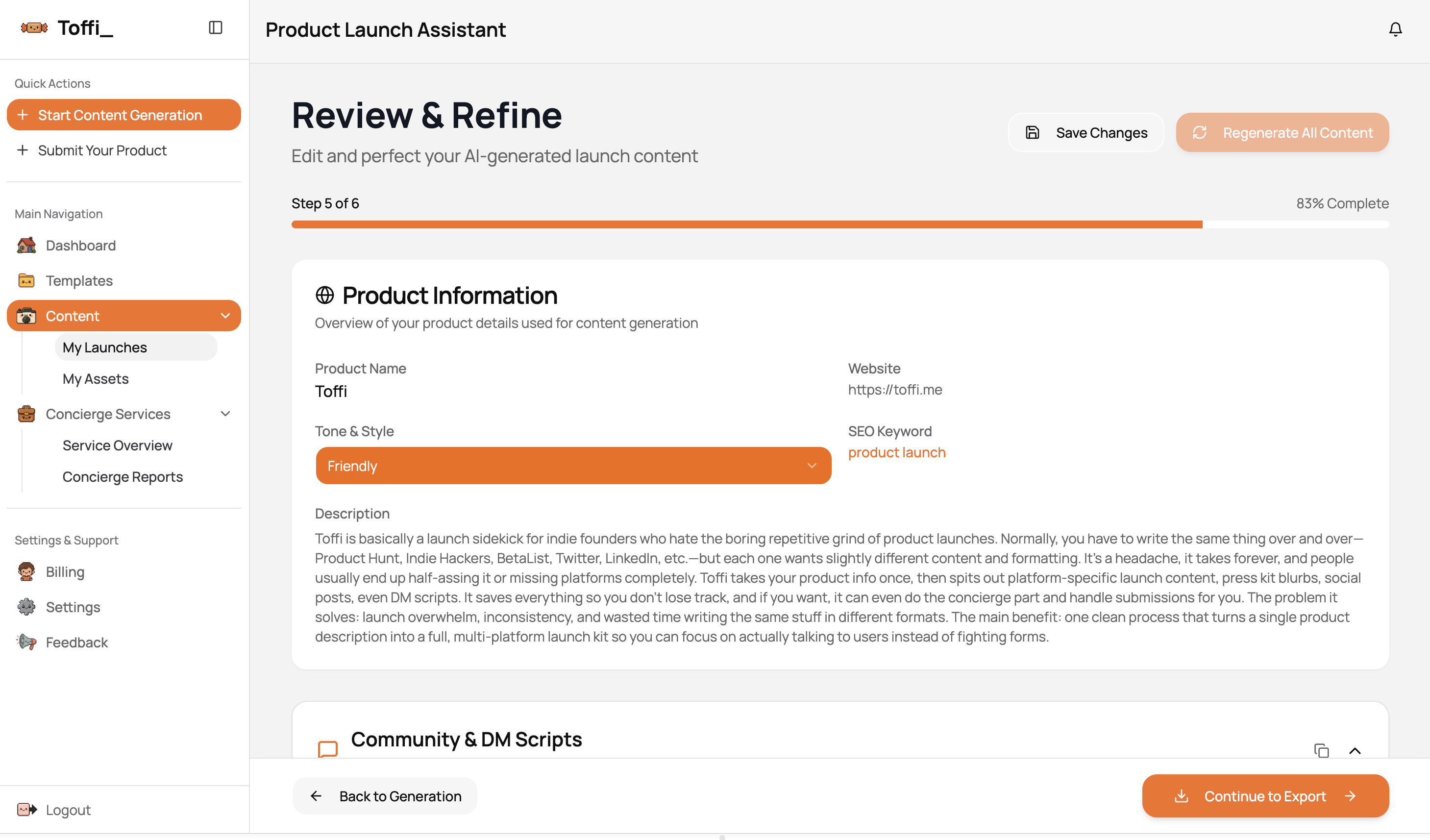
Task: Open My Assets submenu item
Action: pyautogui.click(x=136, y=378)
